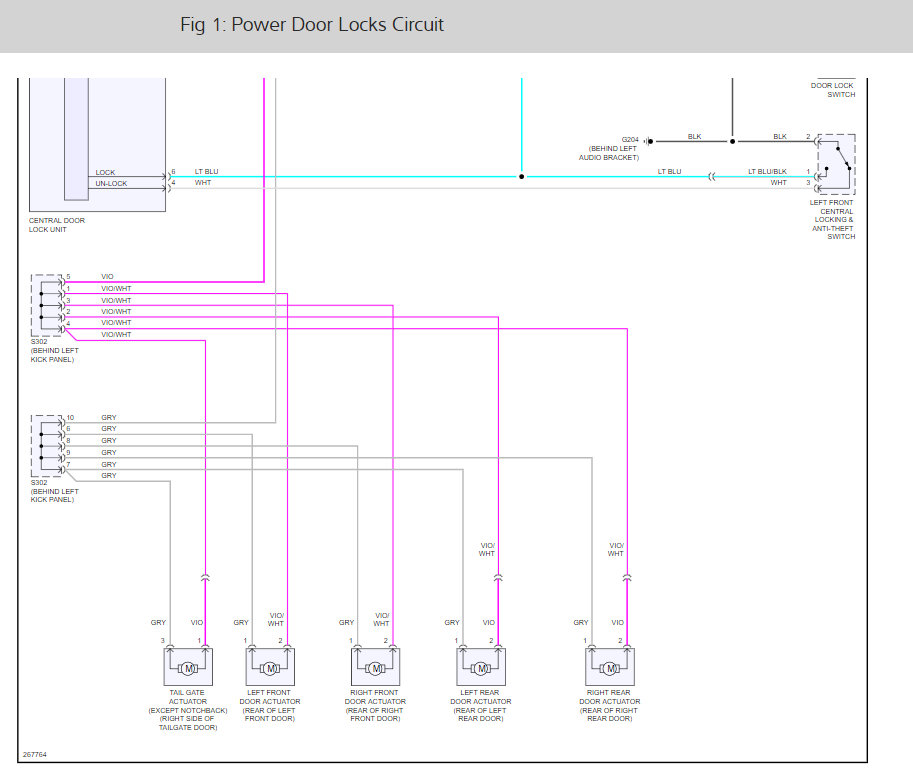Click the 'BLK' label next to switch pin 2

[780, 136]
